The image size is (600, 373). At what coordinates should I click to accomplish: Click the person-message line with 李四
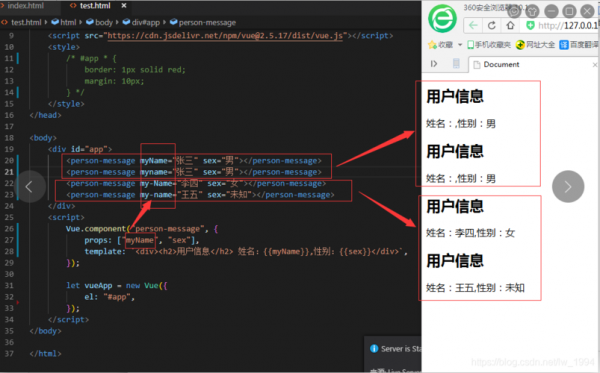(x=196, y=184)
